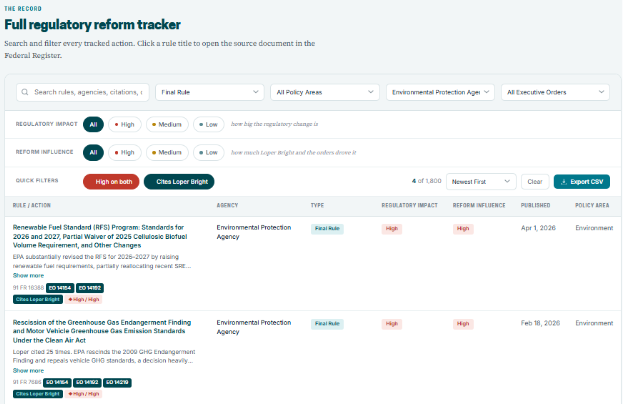
Task: Filter Reform Influence by Medium
Action: coord(167,153)
